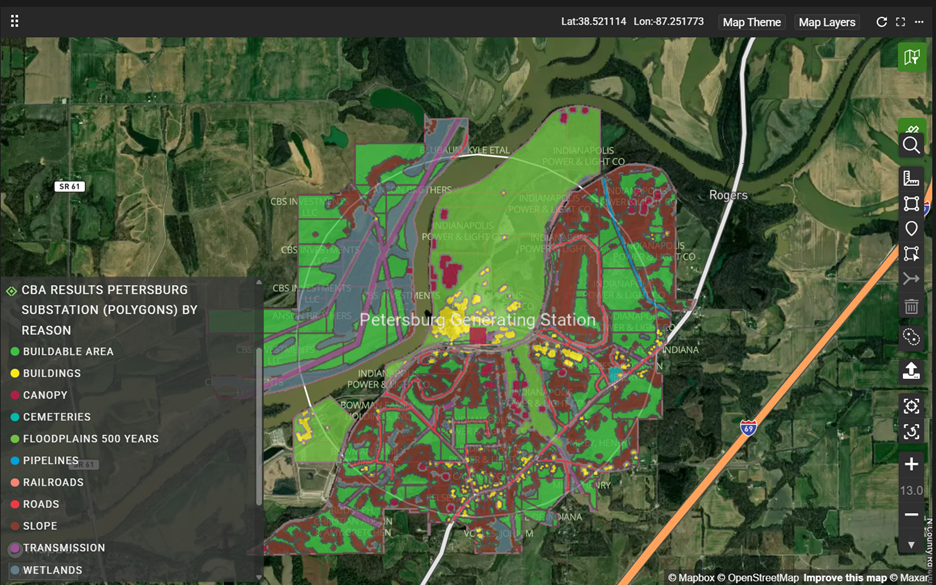Select the measure ruler tool
Screen dimensions: 936x585
pos(911,179)
